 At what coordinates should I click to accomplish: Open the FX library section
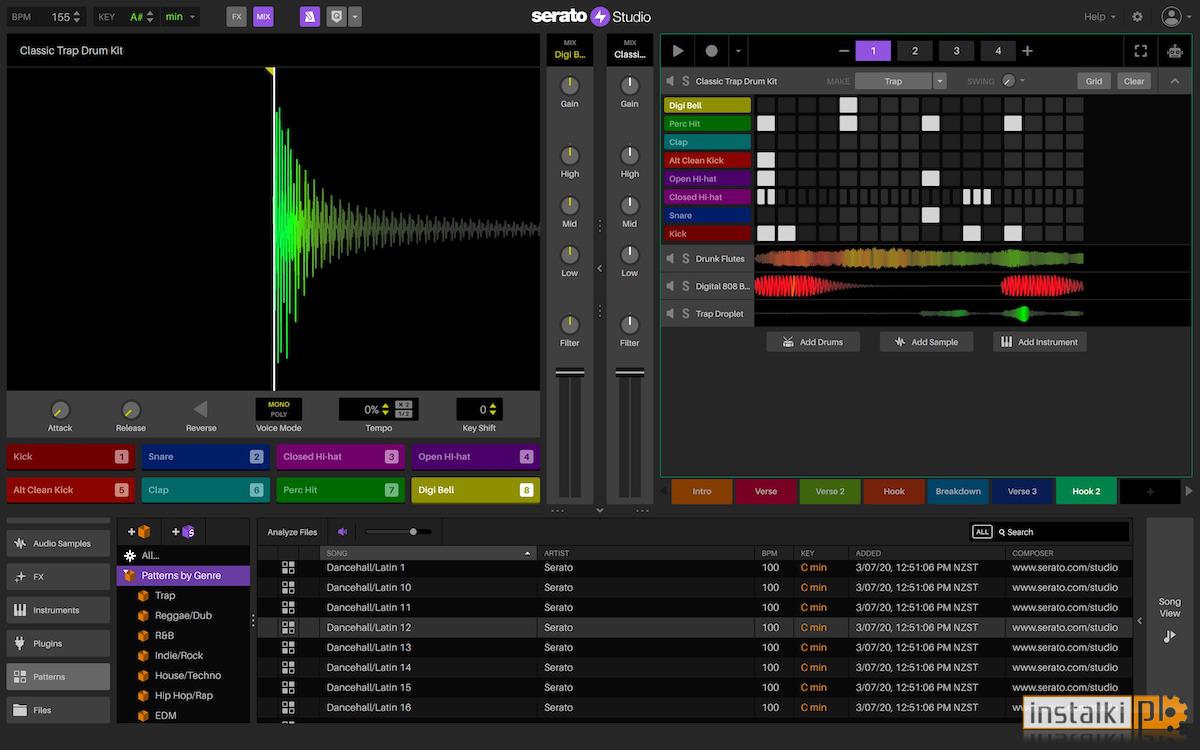click(x=59, y=577)
